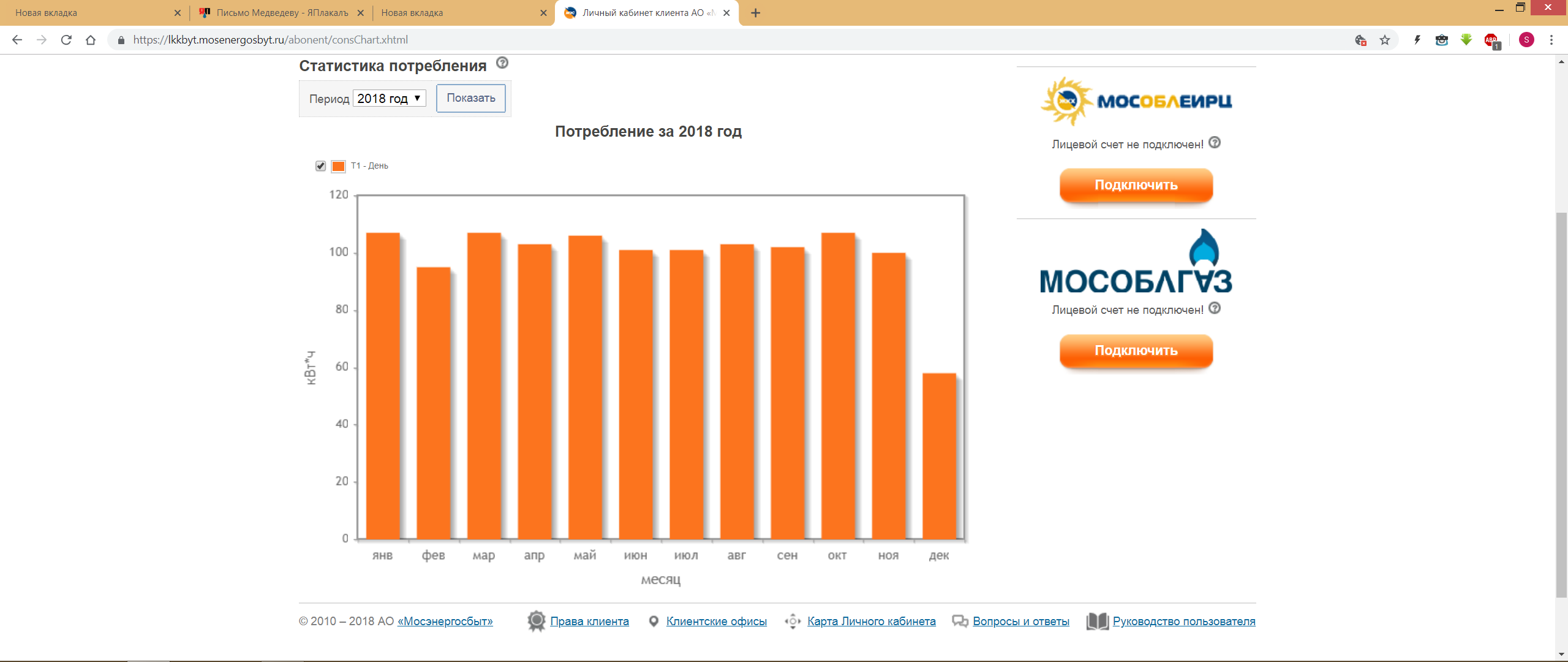This screenshot has width=1568, height=662.
Task: Click the окт bar in the chart
Action: point(838,386)
